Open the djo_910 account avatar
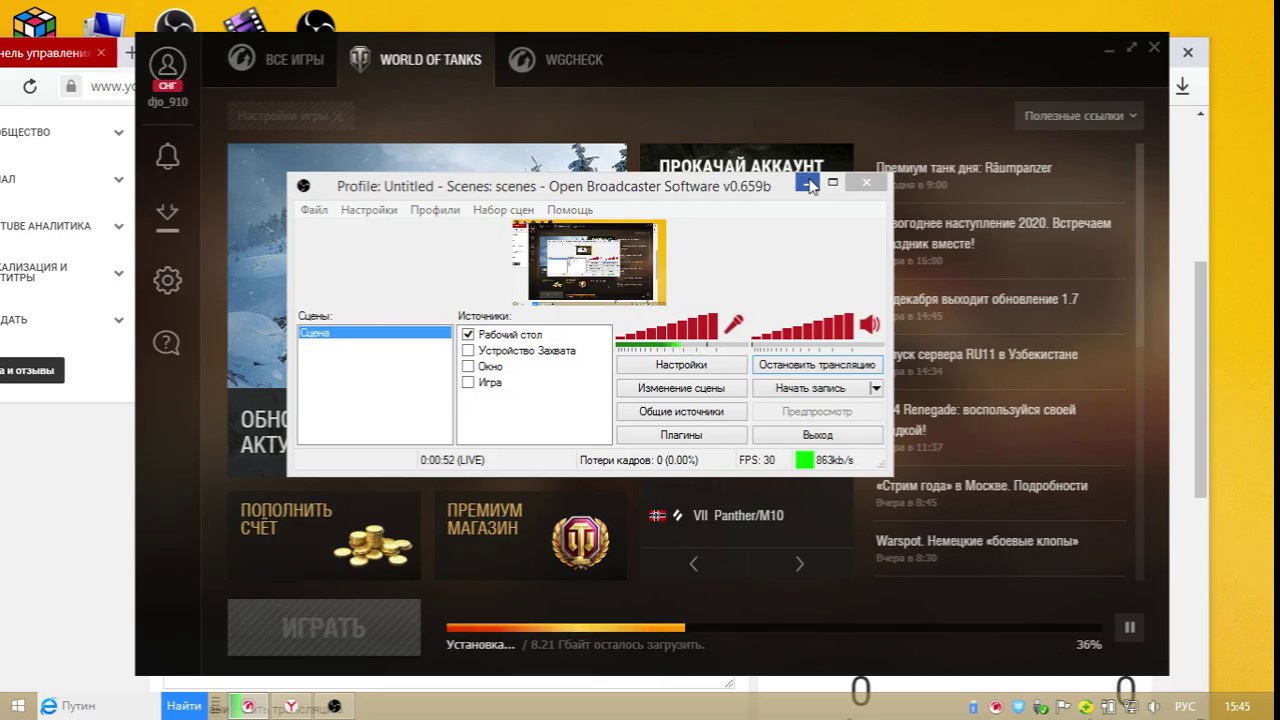This screenshot has width=1280, height=720. 167,65
